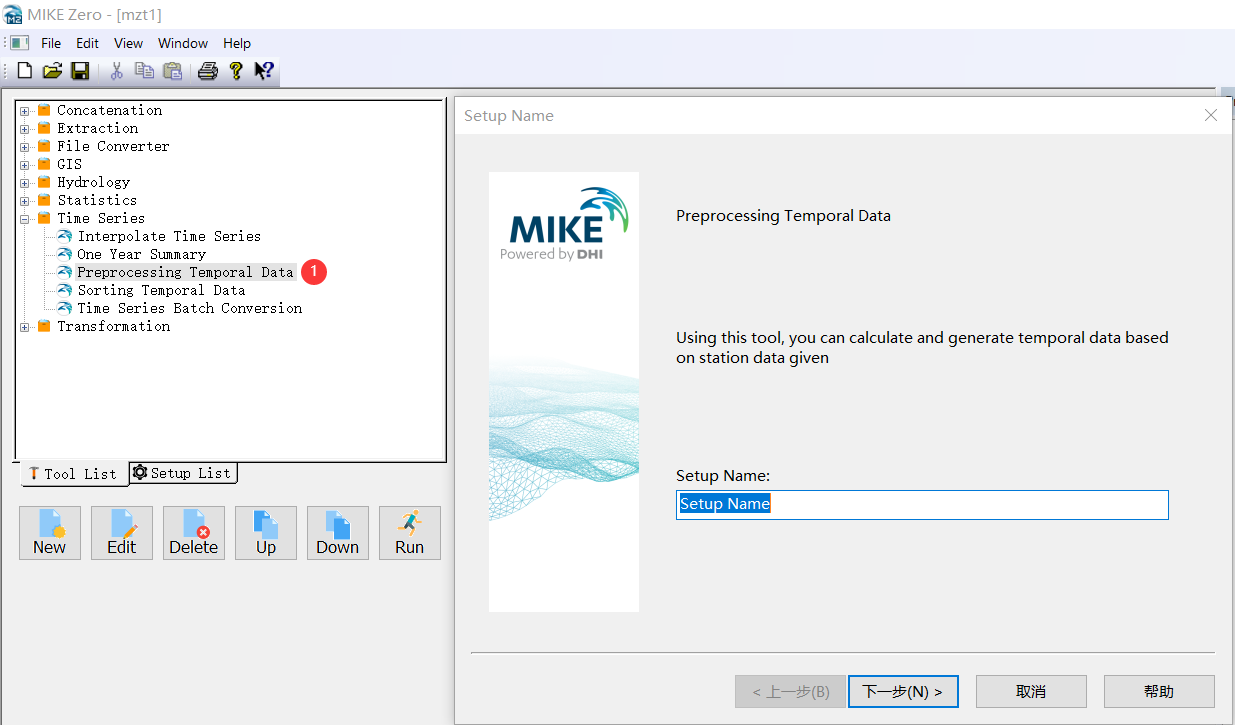Open a file using the toolbar folder icon

tap(51, 70)
